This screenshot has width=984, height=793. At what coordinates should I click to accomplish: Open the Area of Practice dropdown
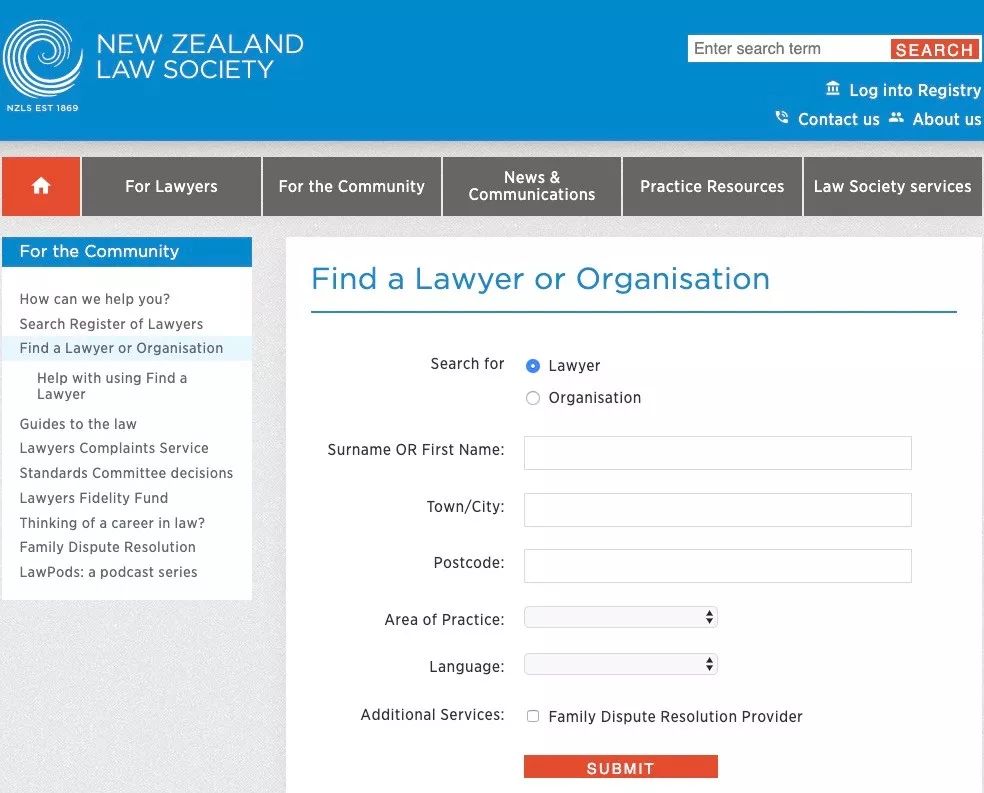621,617
